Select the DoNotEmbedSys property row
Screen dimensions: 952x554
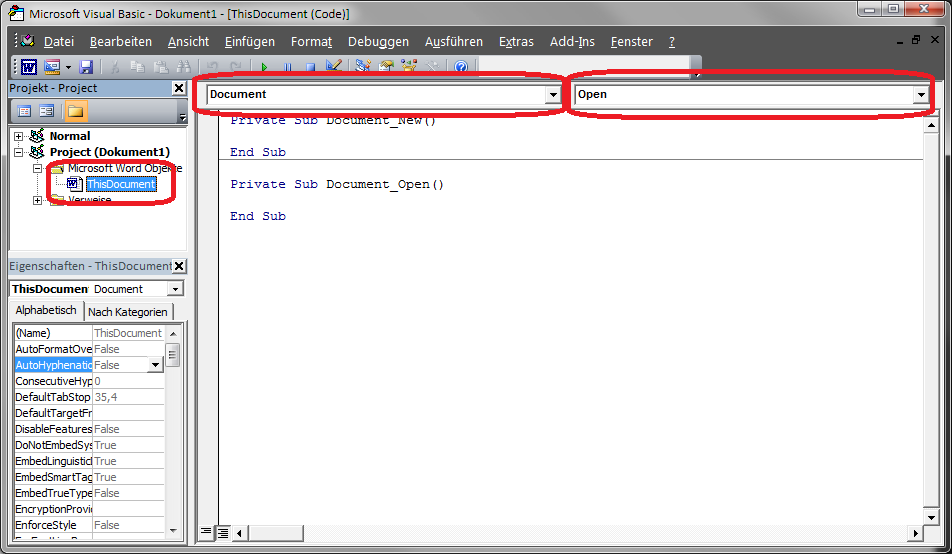click(x=89, y=445)
